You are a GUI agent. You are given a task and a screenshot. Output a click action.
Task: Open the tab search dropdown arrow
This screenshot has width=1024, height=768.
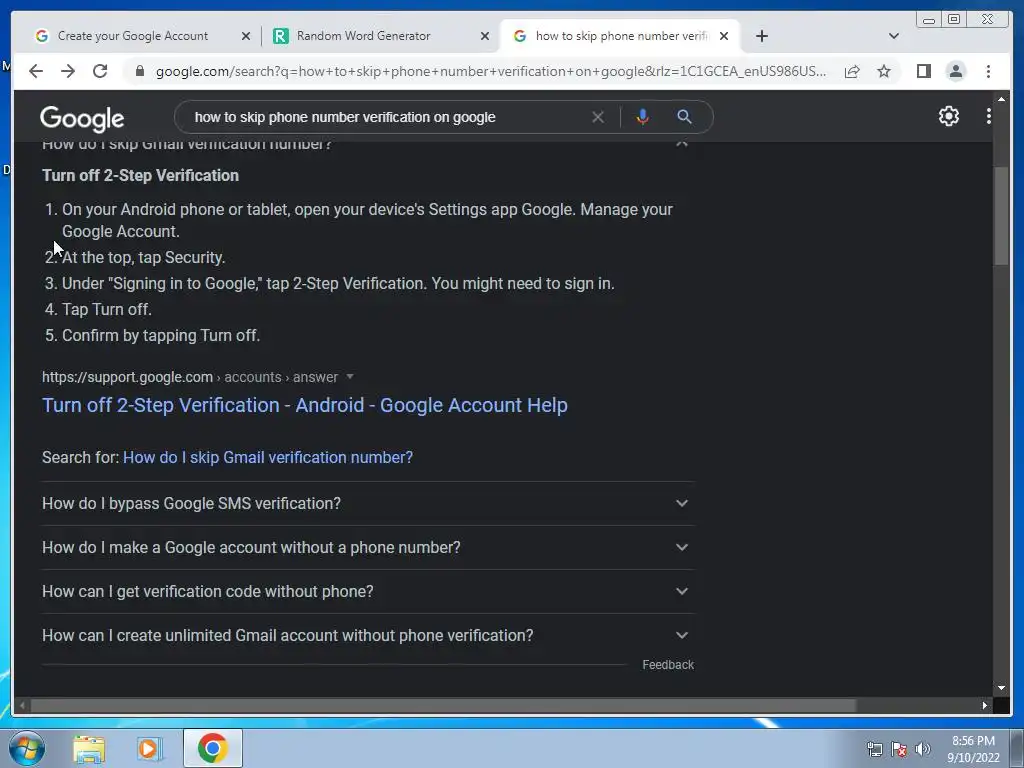point(893,36)
